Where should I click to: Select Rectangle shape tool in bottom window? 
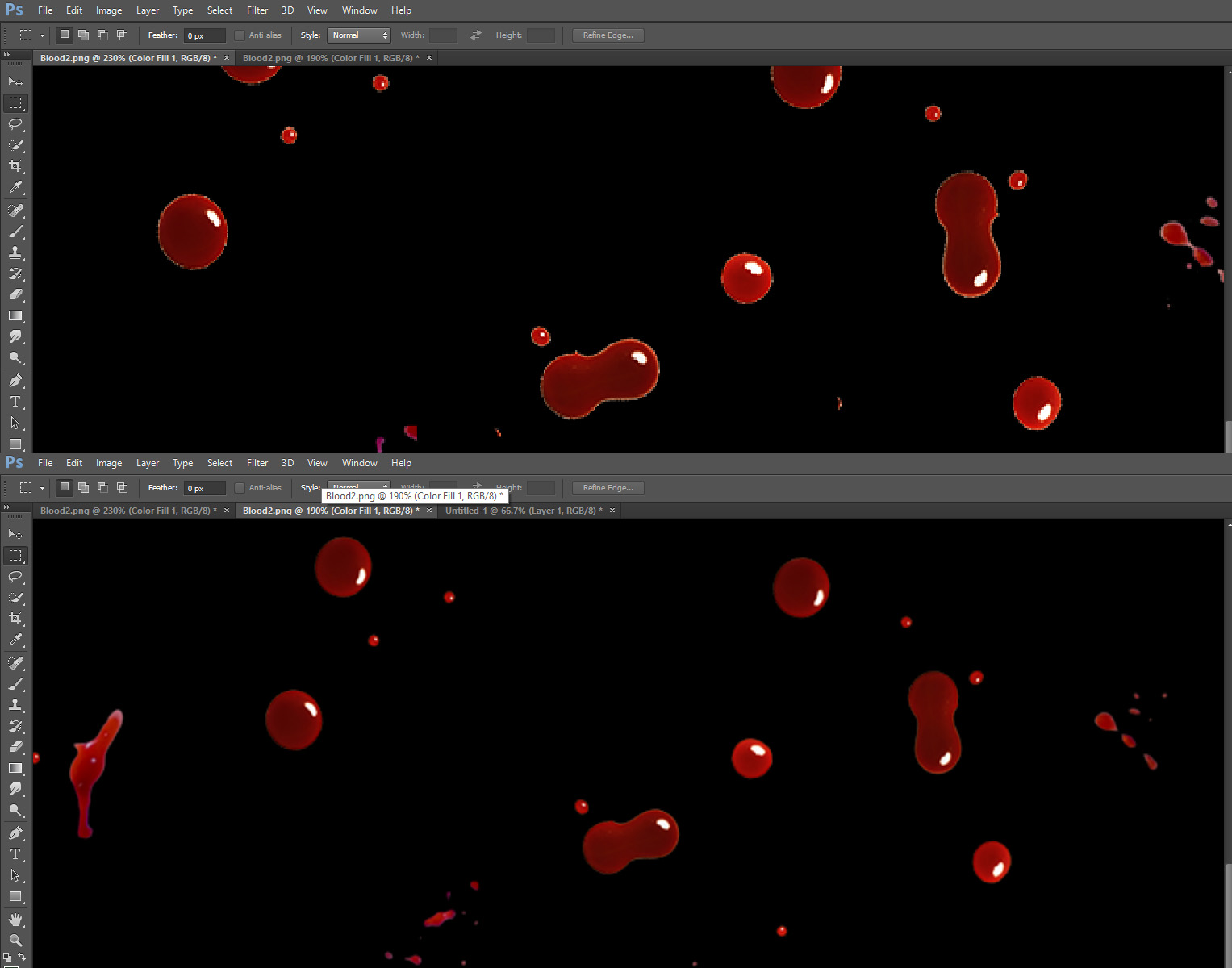(15, 895)
